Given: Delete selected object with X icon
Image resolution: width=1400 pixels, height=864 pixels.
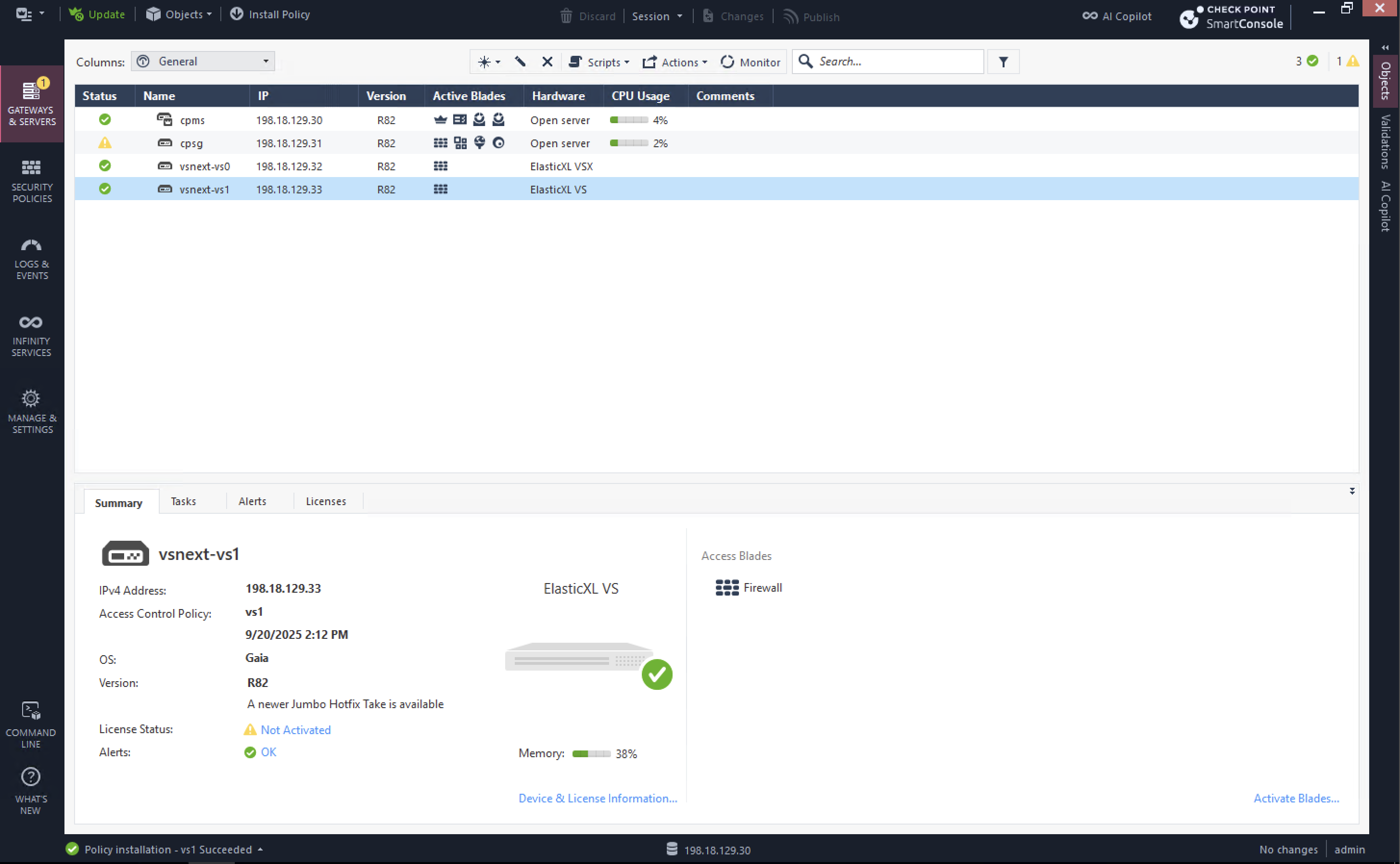Looking at the screenshot, I should pos(547,62).
